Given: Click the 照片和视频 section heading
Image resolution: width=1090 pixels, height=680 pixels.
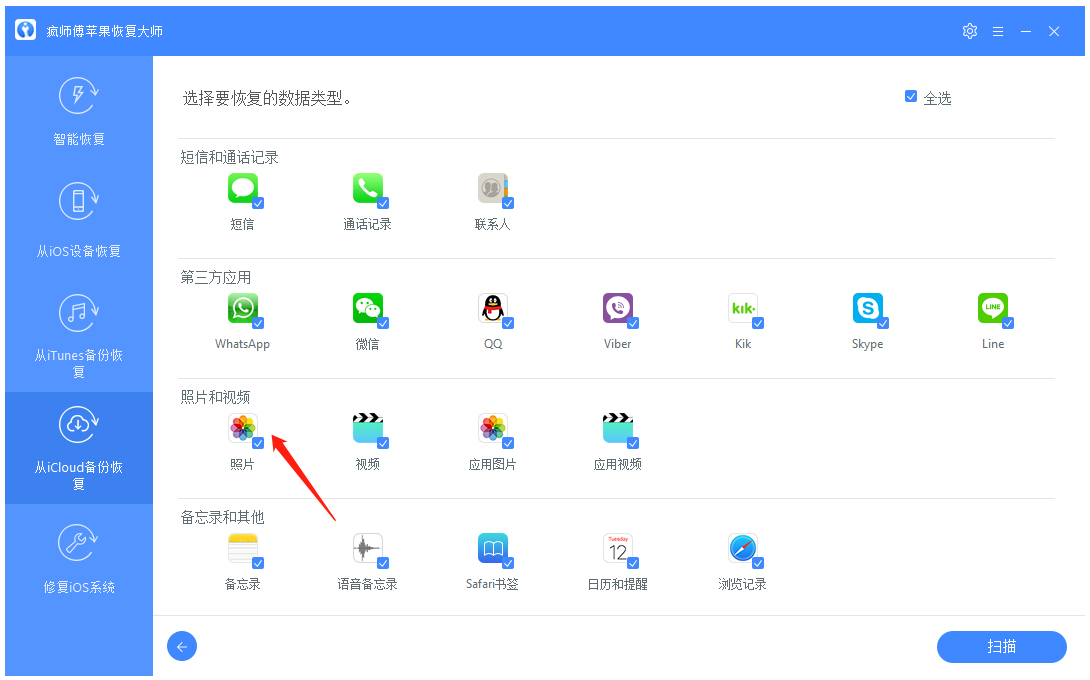Looking at the screenshot, I should (215, 398).
